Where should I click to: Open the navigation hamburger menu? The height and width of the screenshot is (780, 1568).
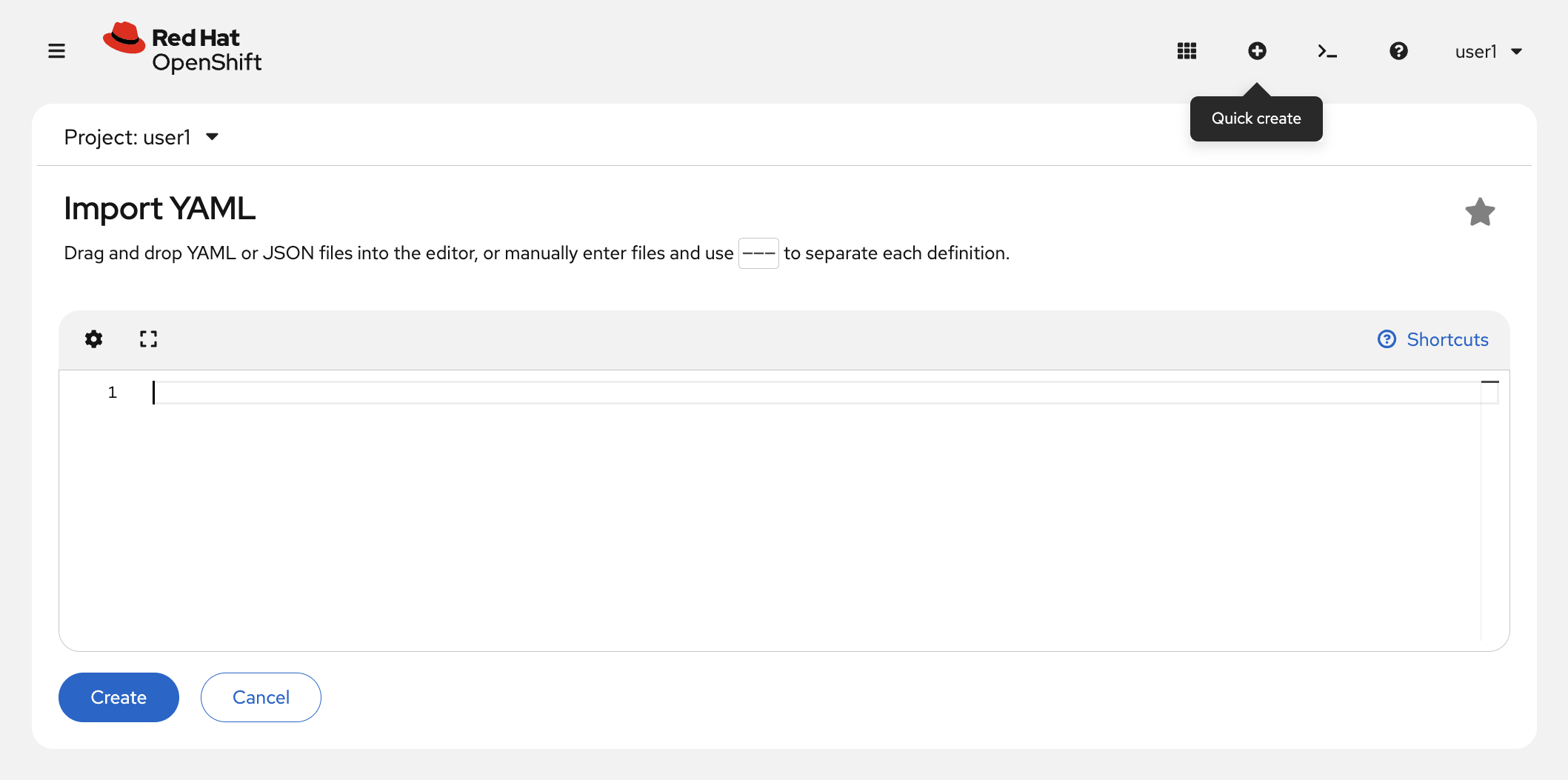click(x=56, y=50)
